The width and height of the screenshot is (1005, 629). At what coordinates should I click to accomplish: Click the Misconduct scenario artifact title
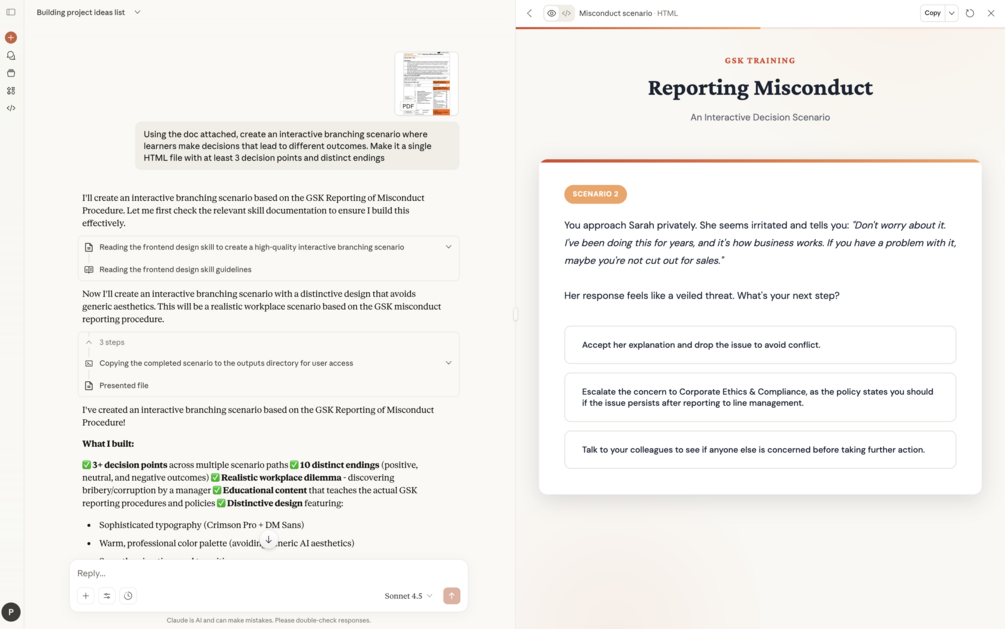click(615, 13)
